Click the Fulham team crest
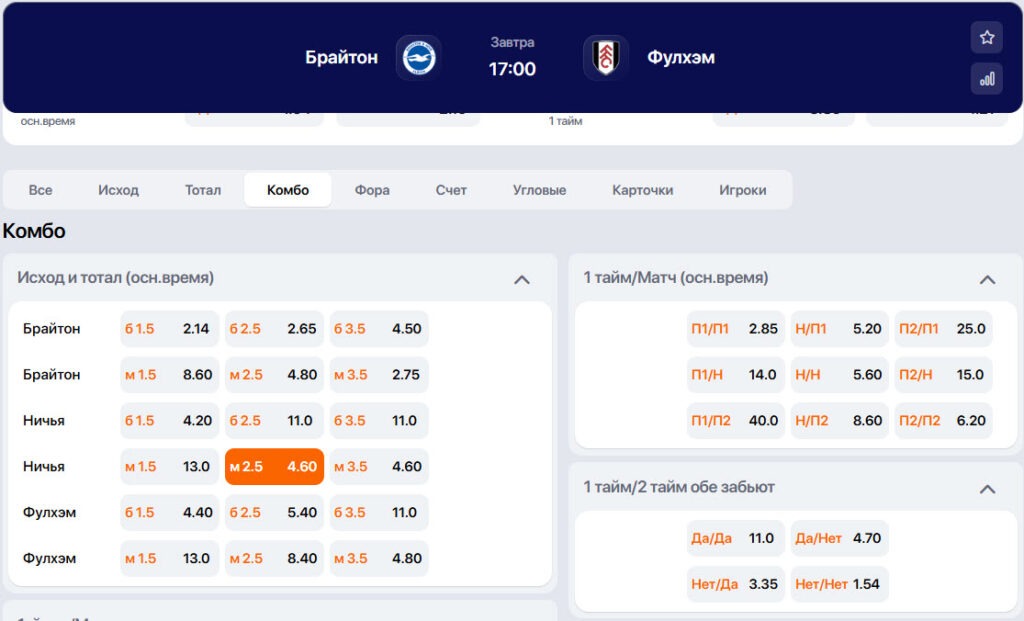Viewport: 1024px width, 621px height. click(x=605, y=57)
